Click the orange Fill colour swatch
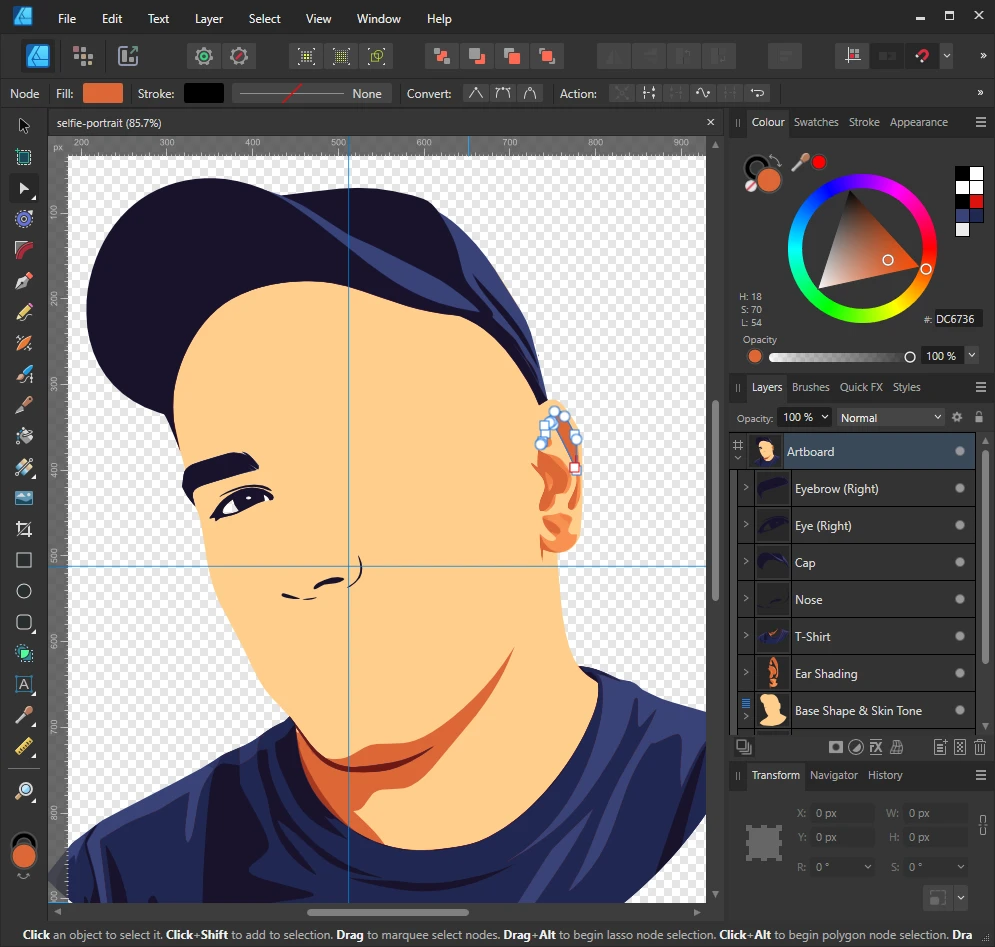Screen dimensions: 995x947 tap(103, 93)
